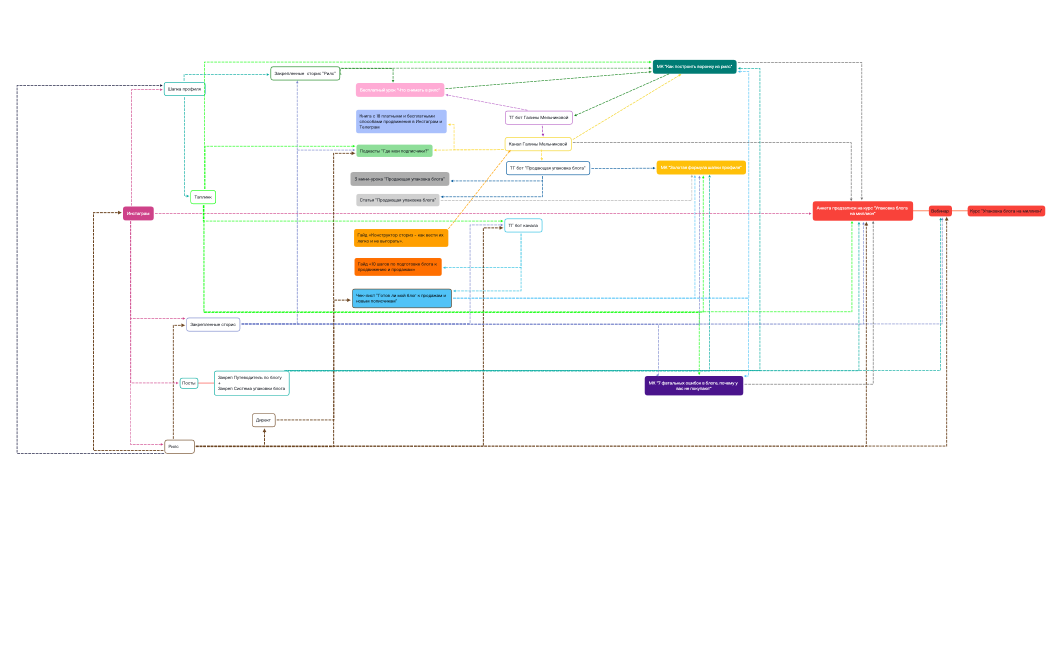Select the green "Таплинк" node
The height and width of the screenshot is (650, 1050).
(x=203, y=197)
